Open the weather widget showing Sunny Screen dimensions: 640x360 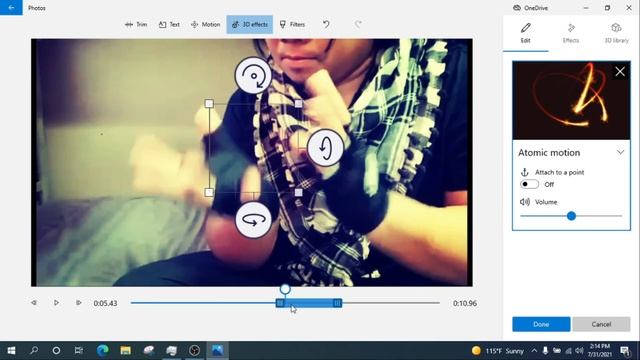click(498, 351)
